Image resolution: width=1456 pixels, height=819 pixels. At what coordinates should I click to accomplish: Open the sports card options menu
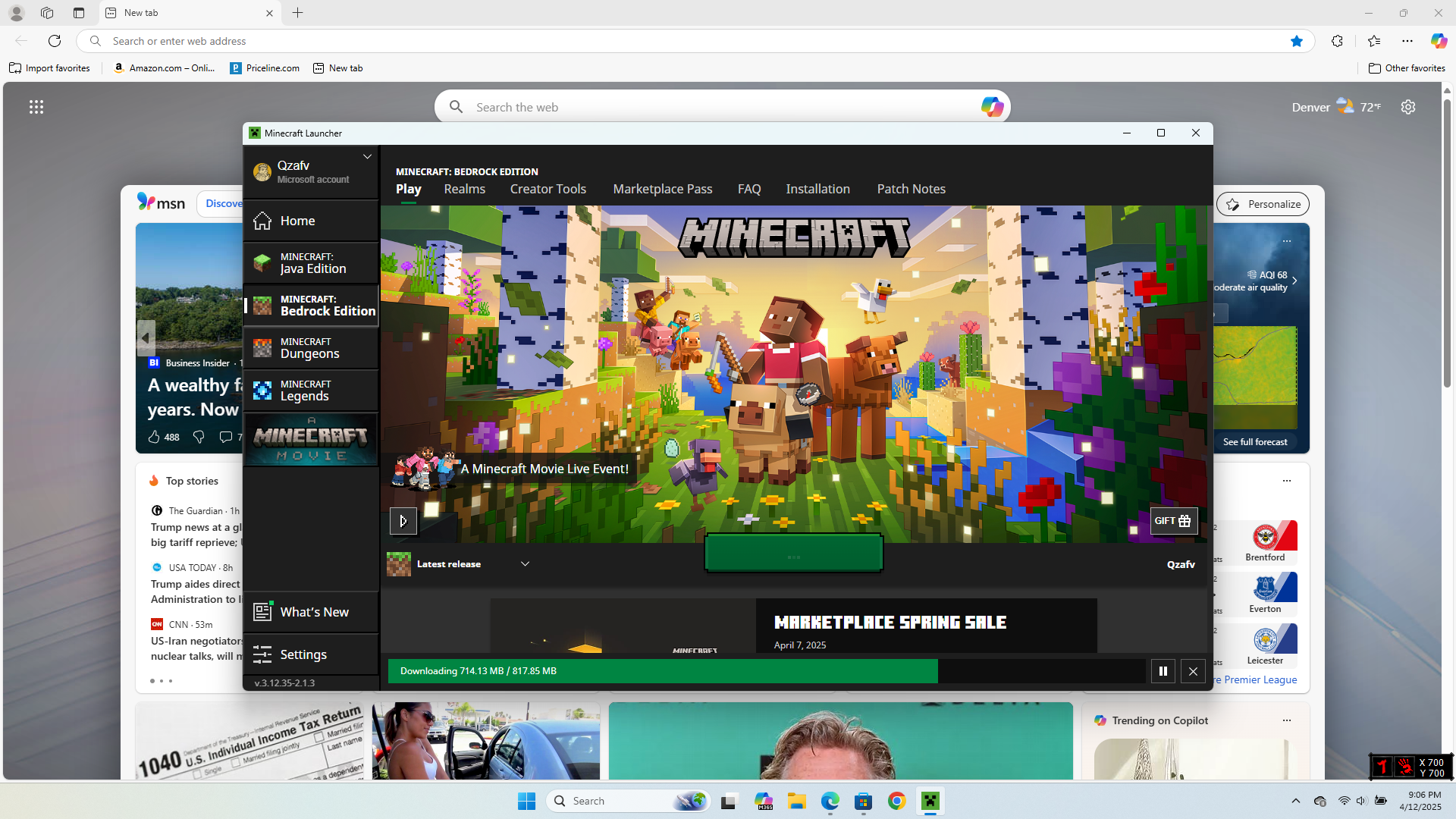click(1286, 481)
